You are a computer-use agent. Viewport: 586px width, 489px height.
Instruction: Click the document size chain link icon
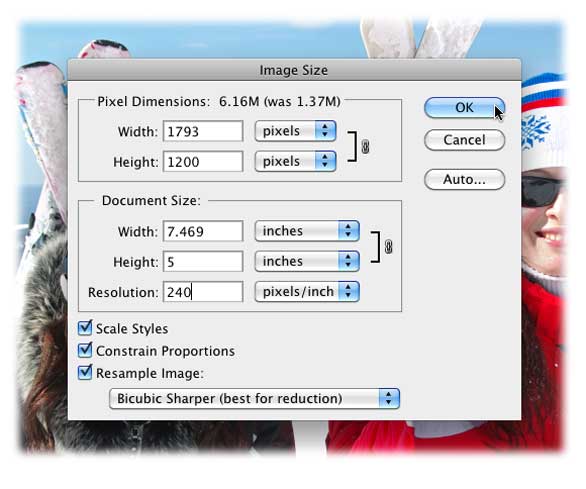point(388,247)
